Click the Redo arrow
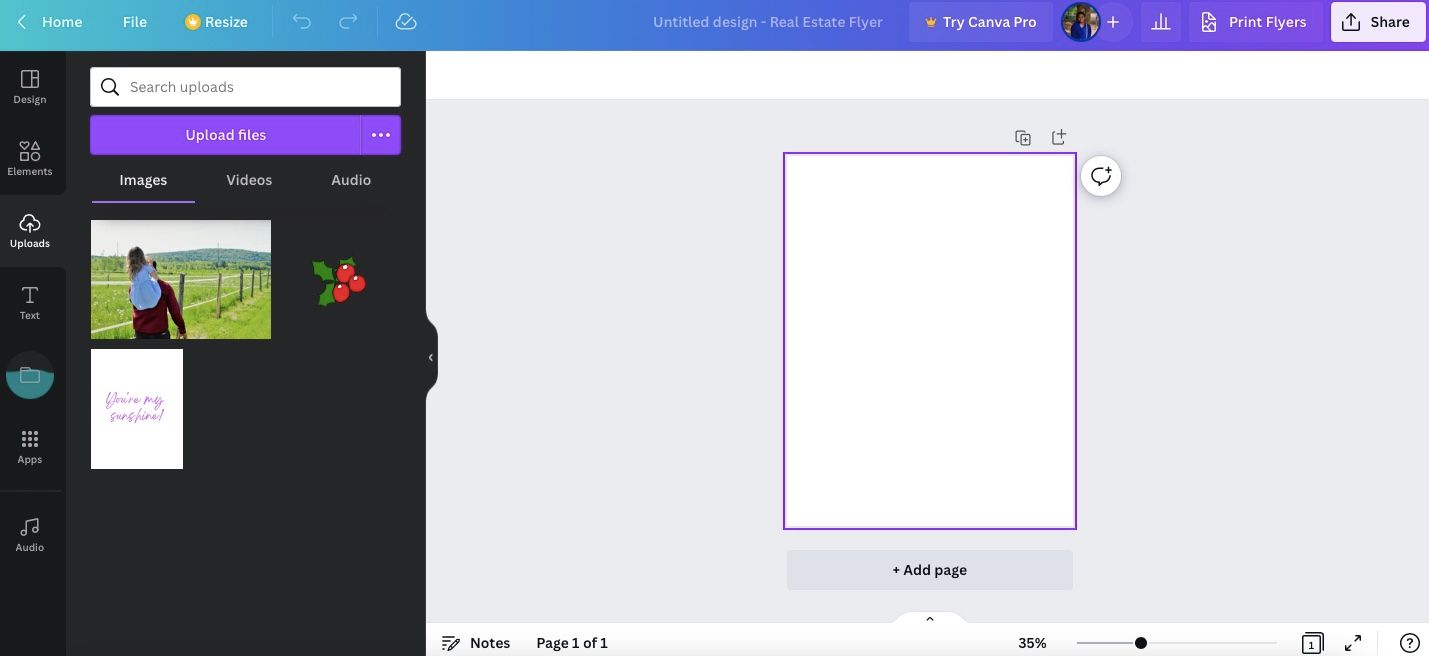 tap(348, 22)
